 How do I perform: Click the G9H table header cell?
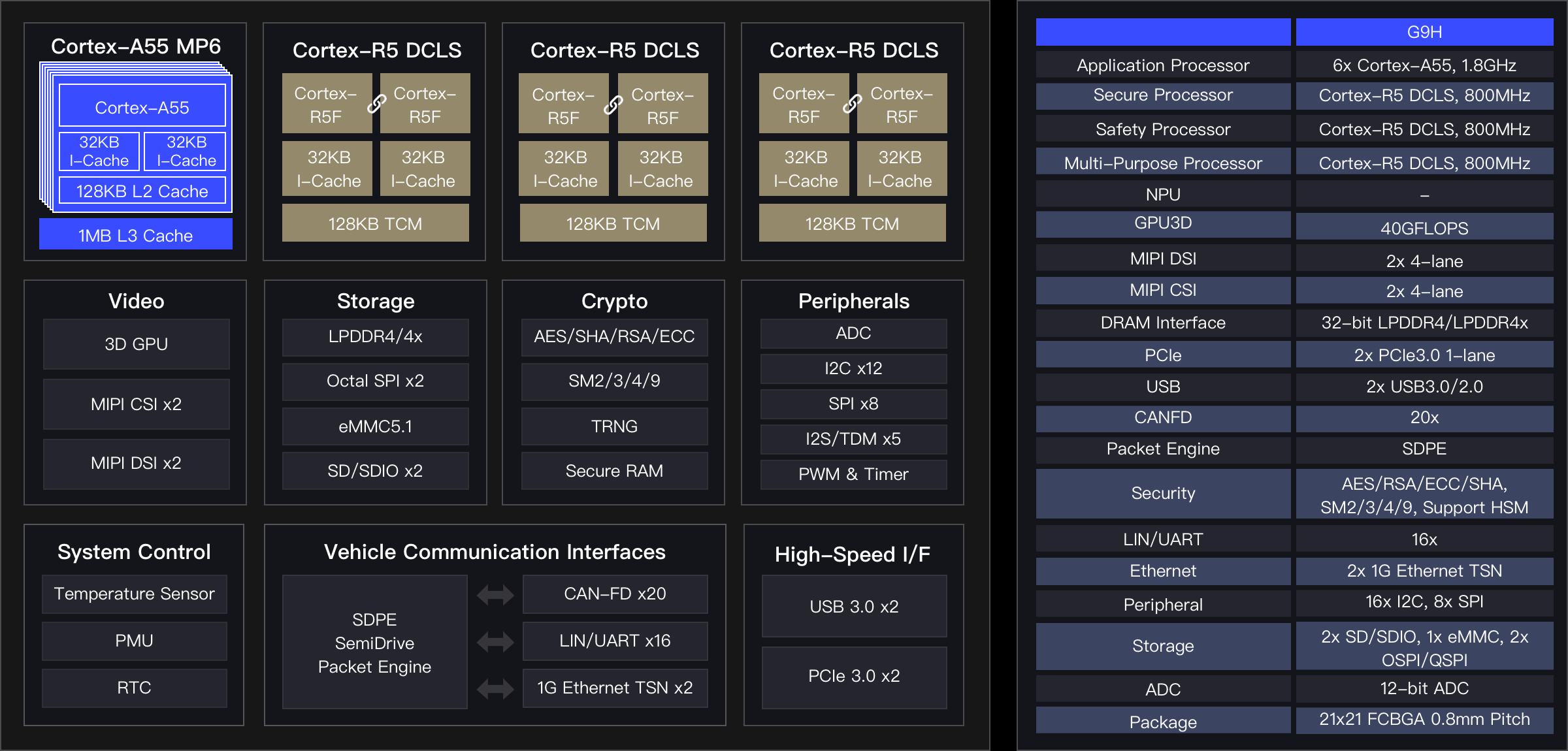[x=1424, y=32]
